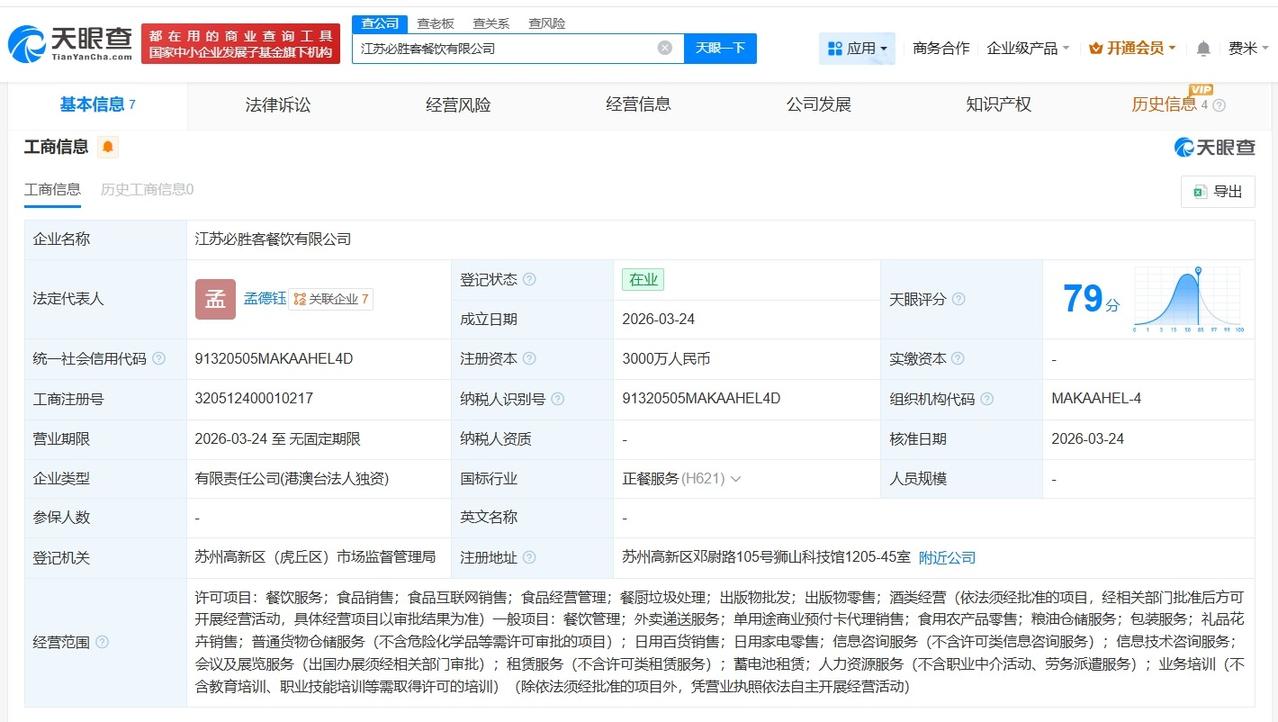Click the company name search input field

tap(500, 47)
